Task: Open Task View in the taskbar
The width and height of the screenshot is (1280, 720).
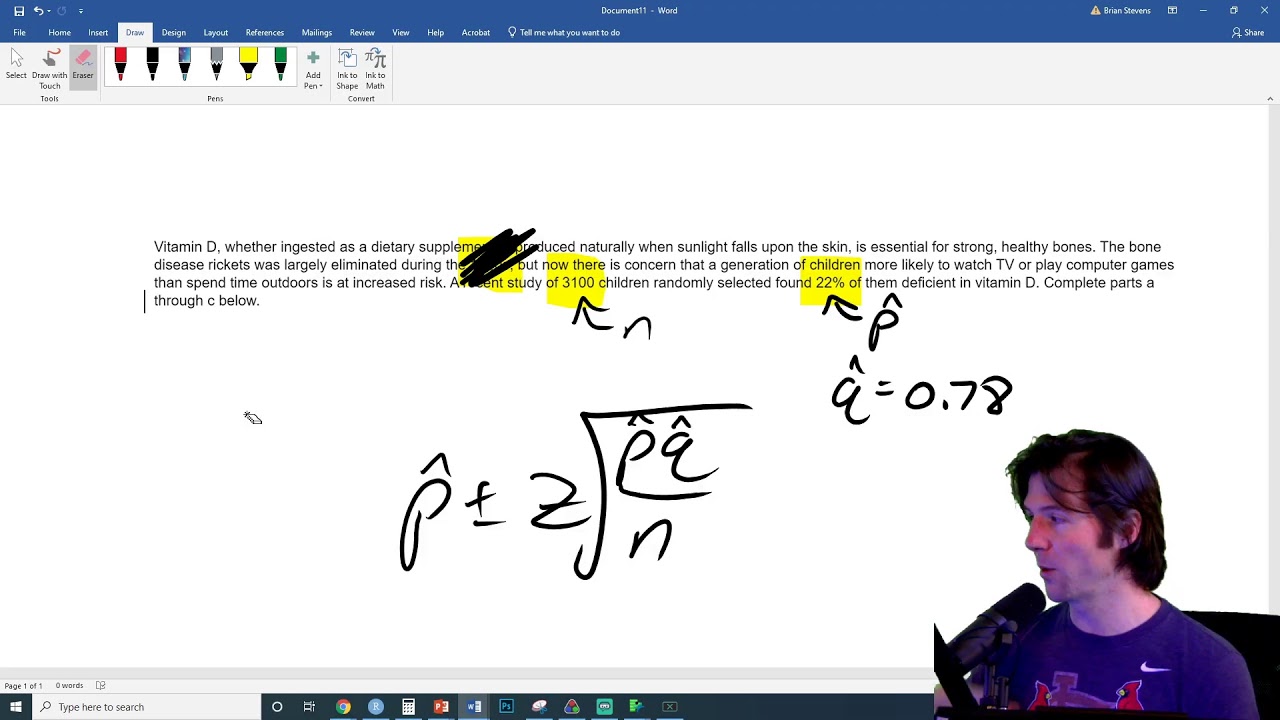Action: pyautogui.click(x=309, y=707)
